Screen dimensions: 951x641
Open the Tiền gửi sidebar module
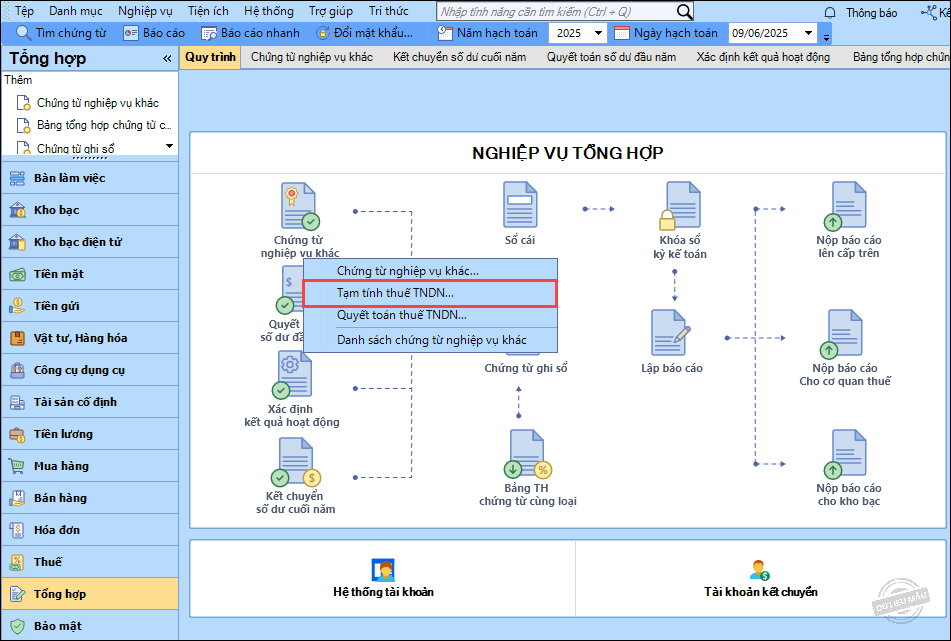pyautogui.click(x=90, y=306)
